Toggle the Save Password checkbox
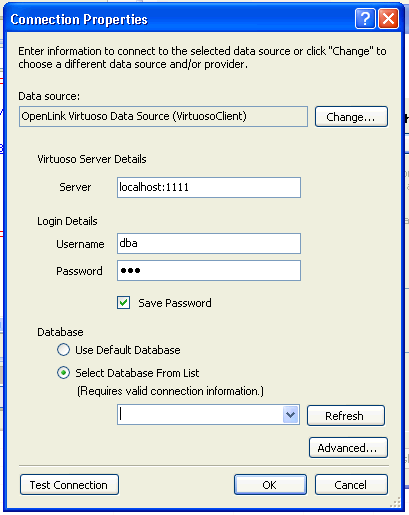 (x=123, y=303)
